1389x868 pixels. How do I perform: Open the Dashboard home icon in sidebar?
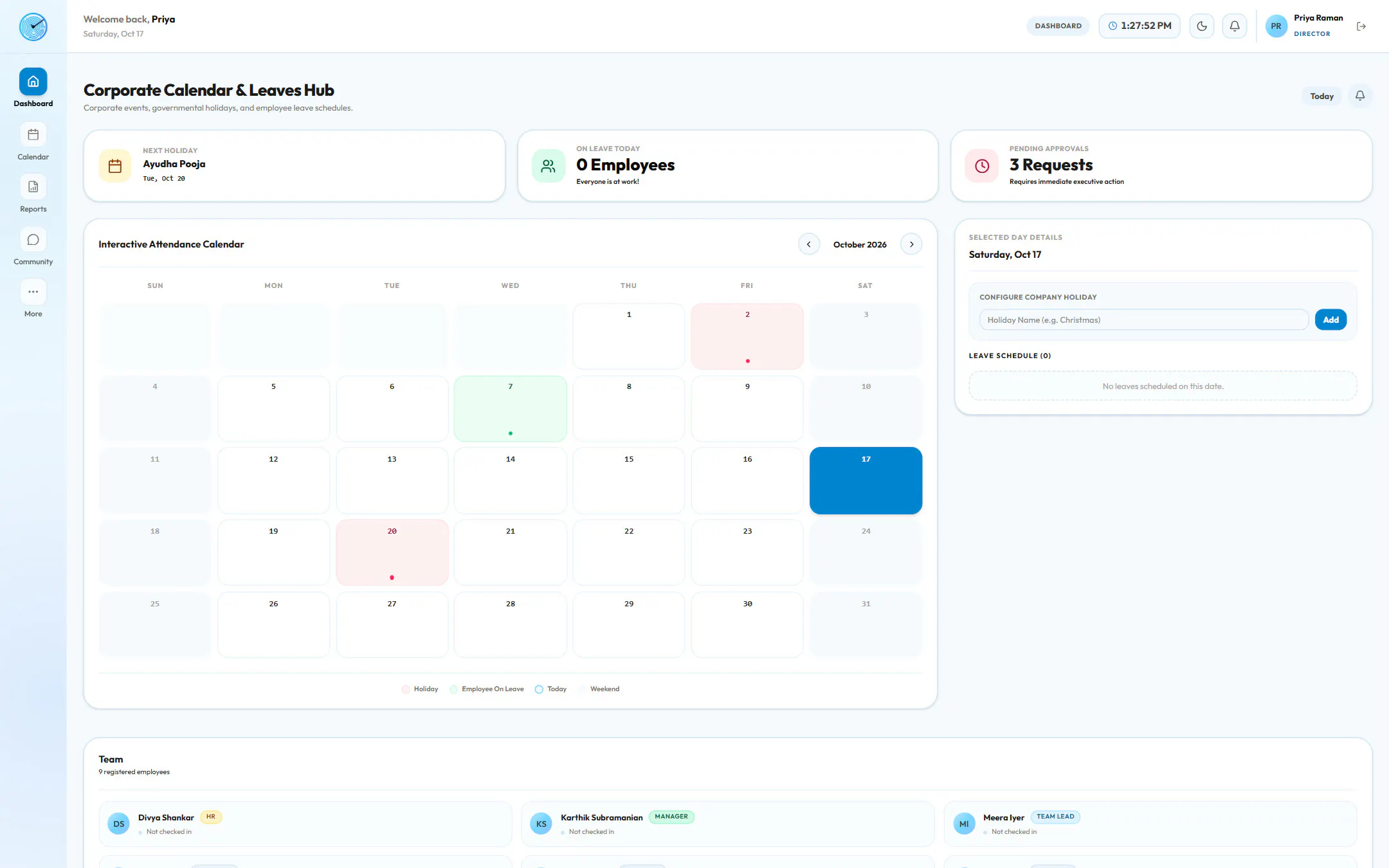33,82
